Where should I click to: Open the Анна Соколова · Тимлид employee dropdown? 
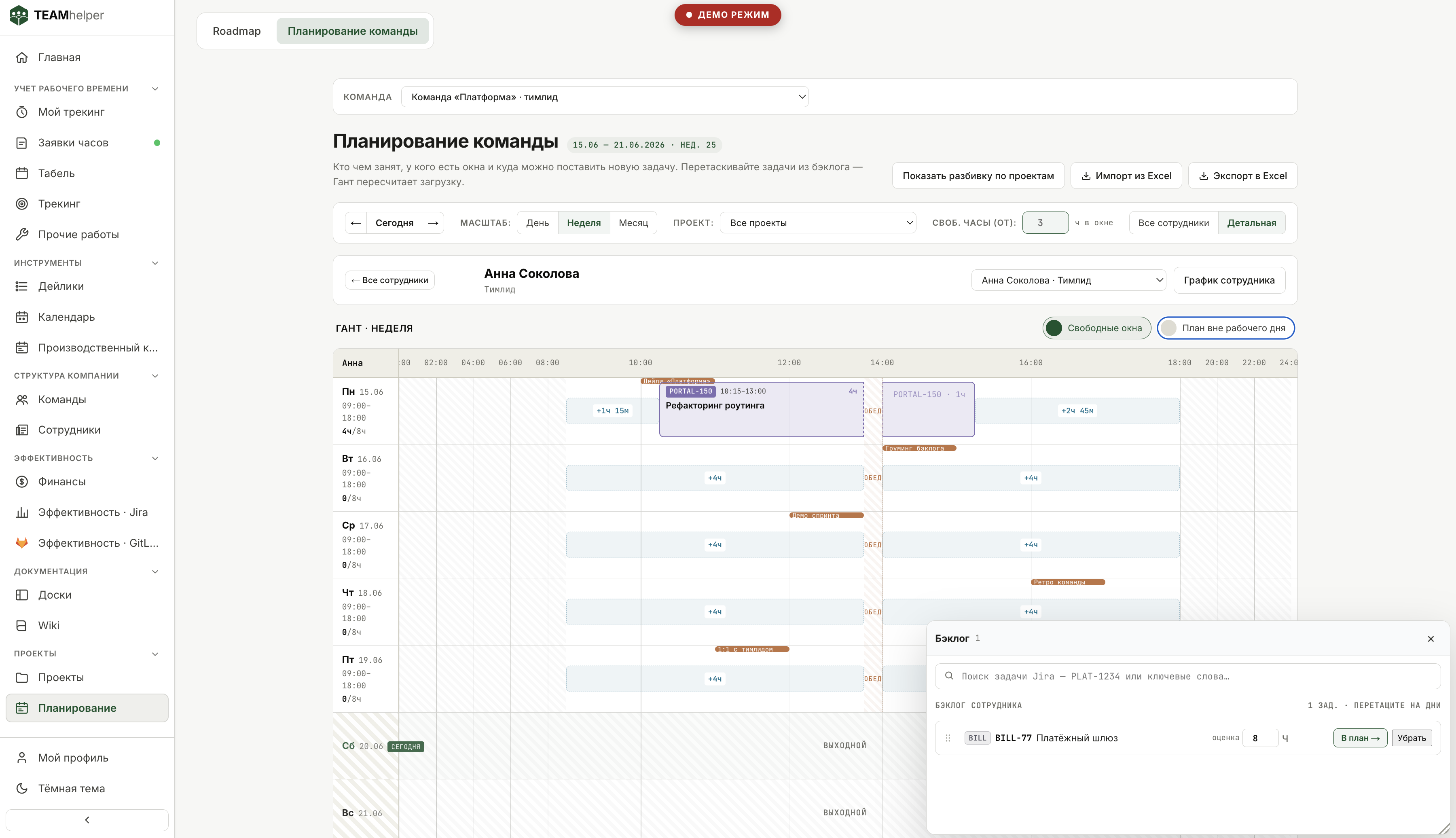pyautogui.click(x=1069, y=280)
